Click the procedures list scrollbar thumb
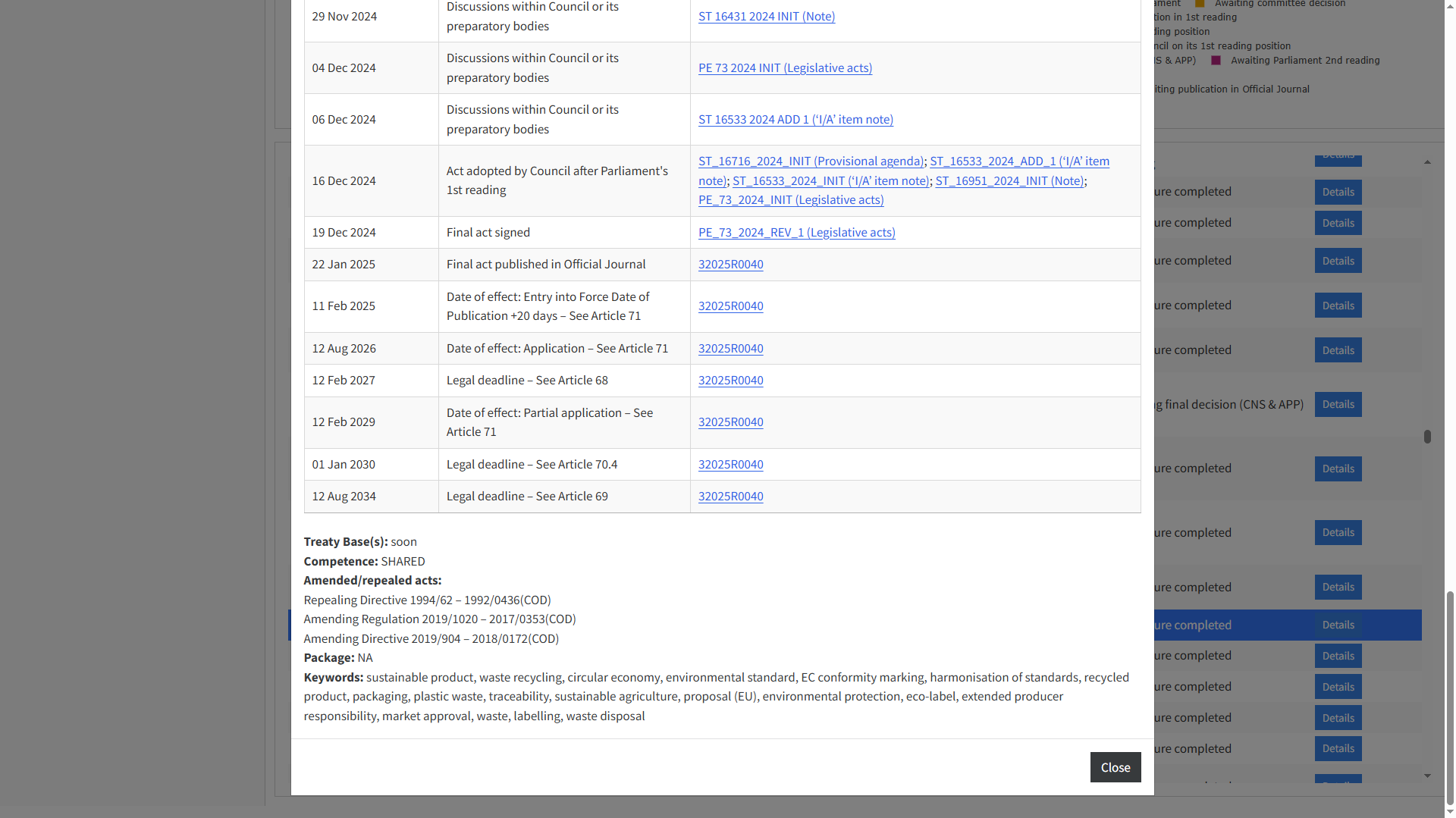Image resolution: width=1456 pixels, height=818 pixels. [x=1427, y=437]
